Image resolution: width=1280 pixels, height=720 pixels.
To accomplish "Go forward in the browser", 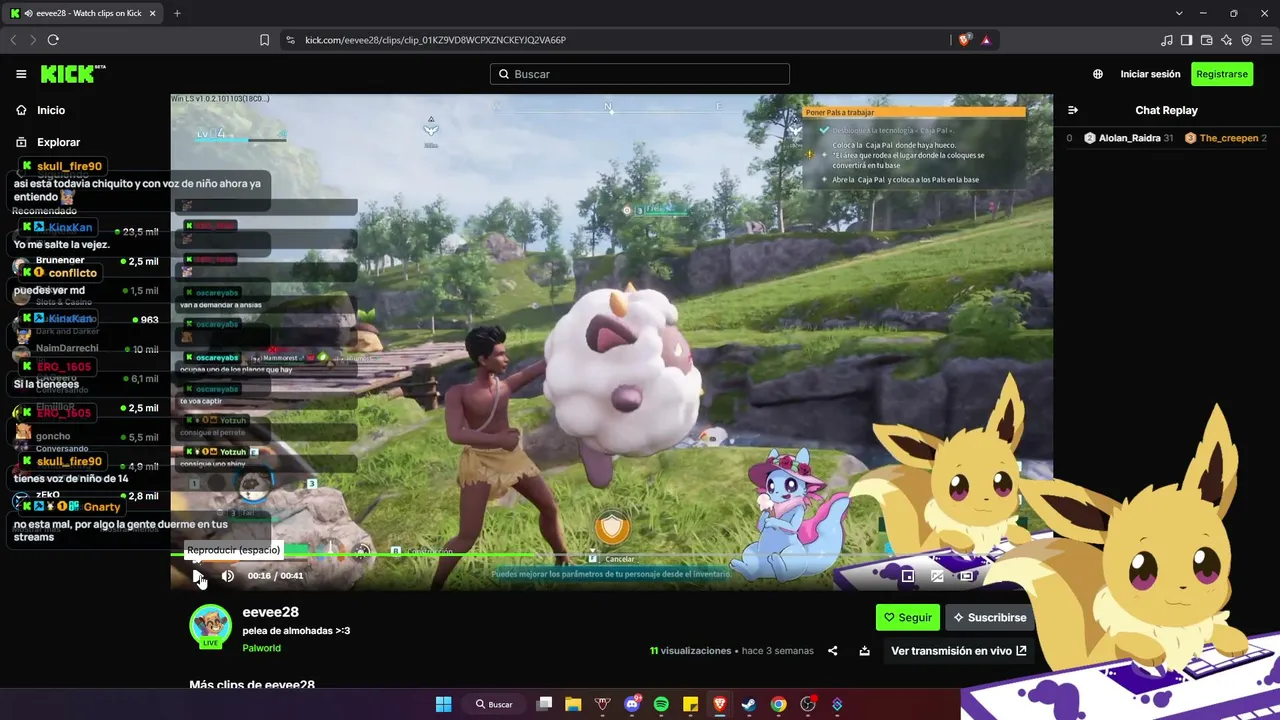I will point(33,40).
